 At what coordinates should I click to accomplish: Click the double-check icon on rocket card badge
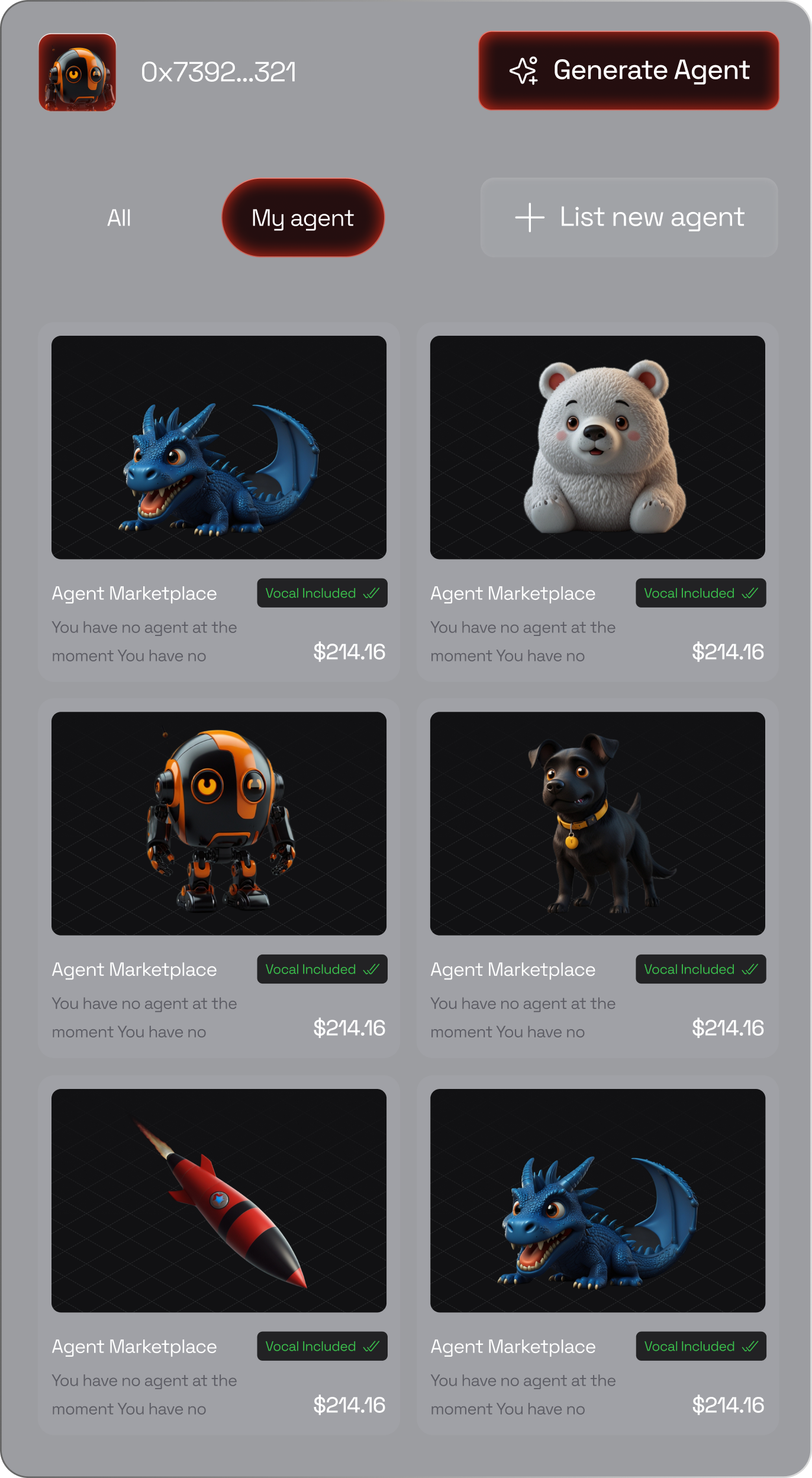[x=371, y=1347]
